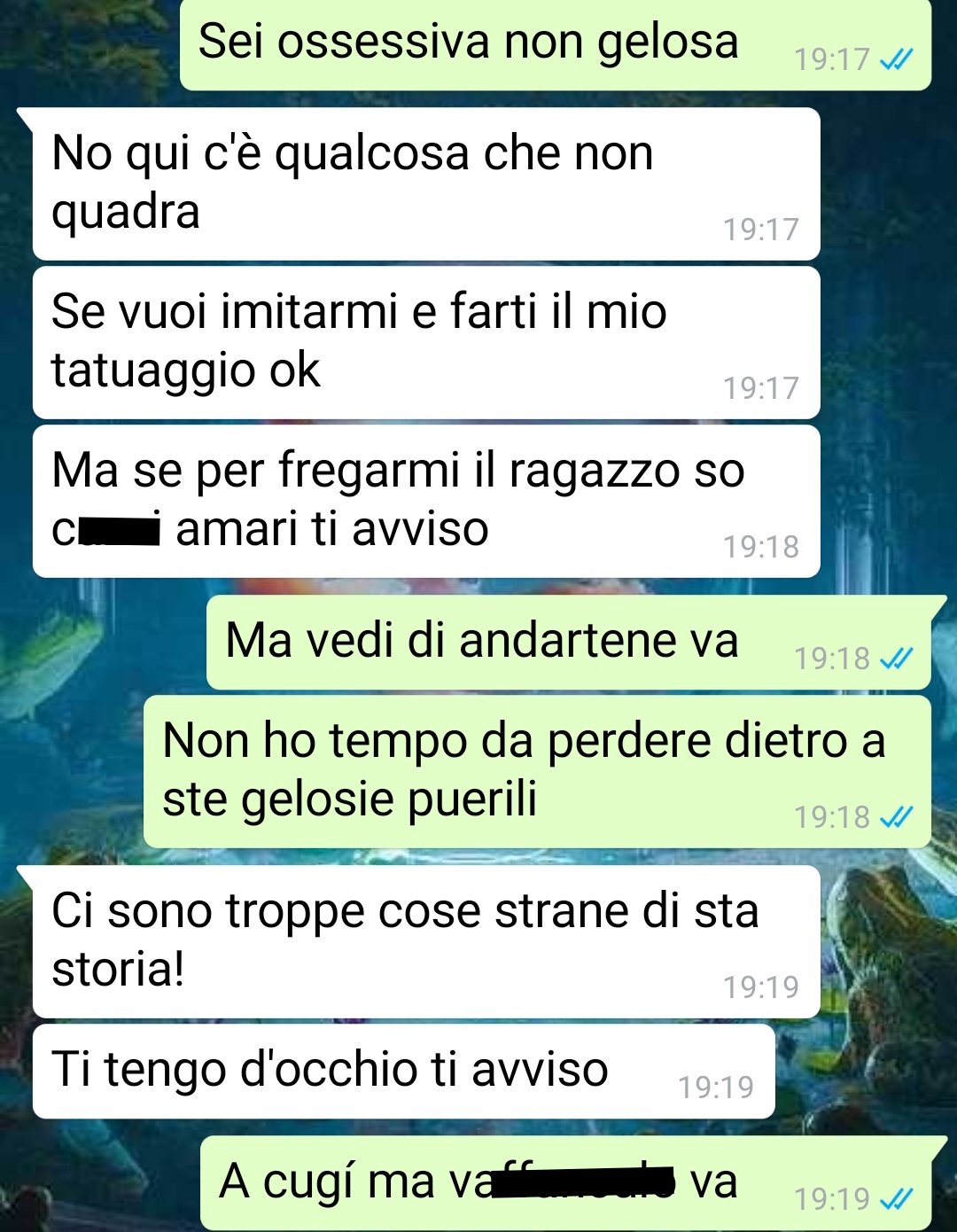Click read receipt ticks on 'Ma vedi di andartene va'

point(896,659)
